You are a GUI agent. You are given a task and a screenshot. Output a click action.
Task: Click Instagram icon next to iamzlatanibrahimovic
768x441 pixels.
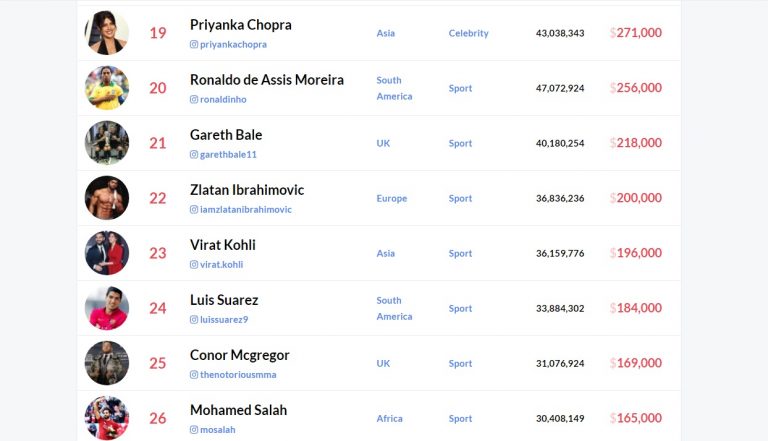[194, 209]
